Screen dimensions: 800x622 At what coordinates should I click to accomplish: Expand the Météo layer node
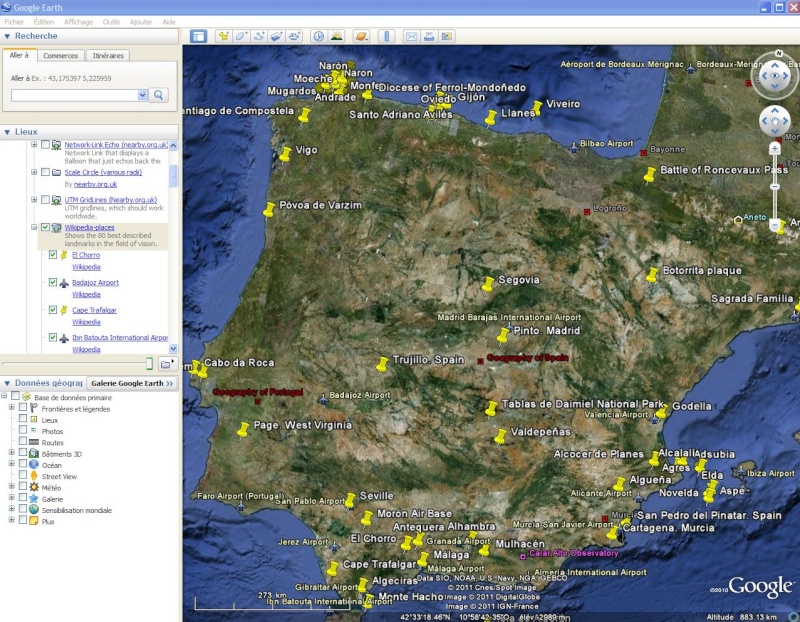pos(11,486)
